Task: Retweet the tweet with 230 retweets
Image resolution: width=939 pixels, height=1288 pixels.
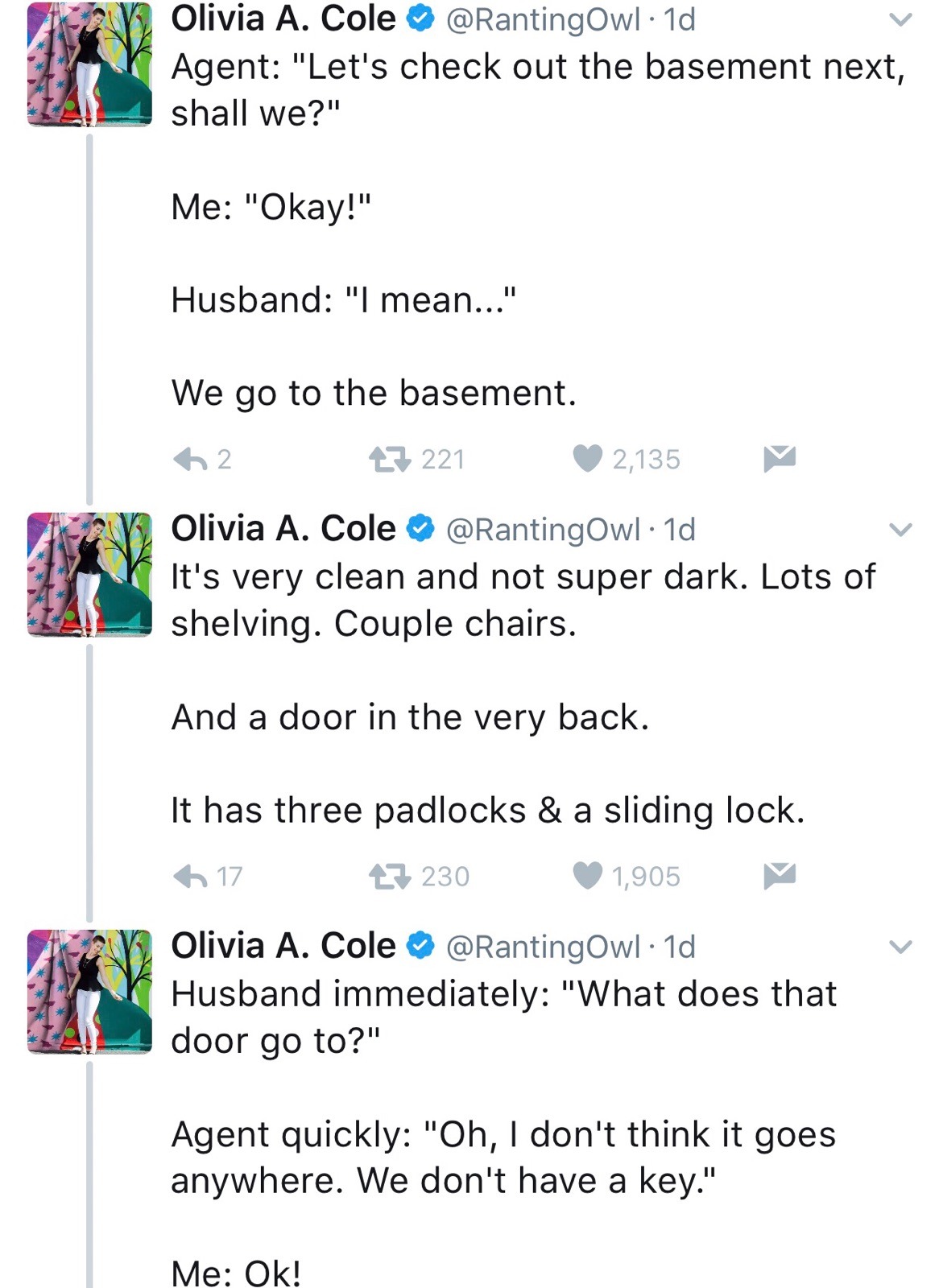Action: 390,876
